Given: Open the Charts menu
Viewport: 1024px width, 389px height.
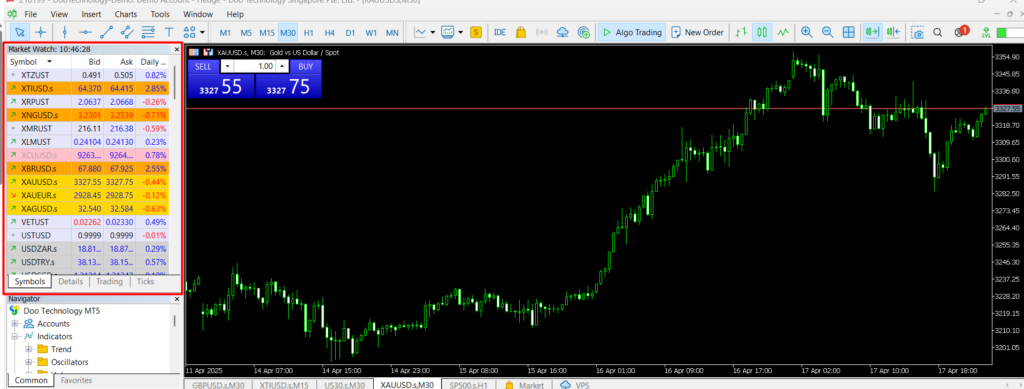Looking at the screenshot, I should [x=125, y=14].
